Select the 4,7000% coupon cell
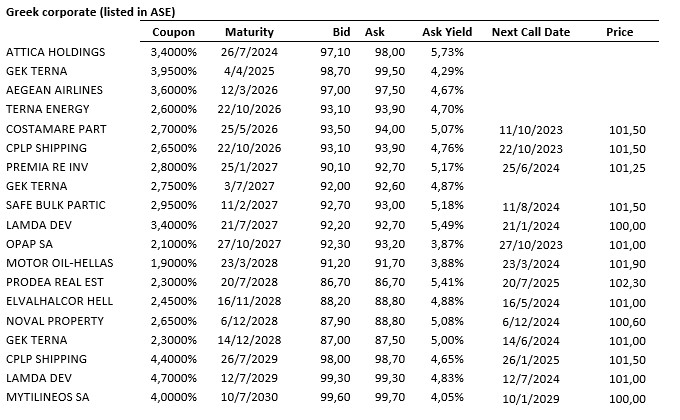 [173, 377]
